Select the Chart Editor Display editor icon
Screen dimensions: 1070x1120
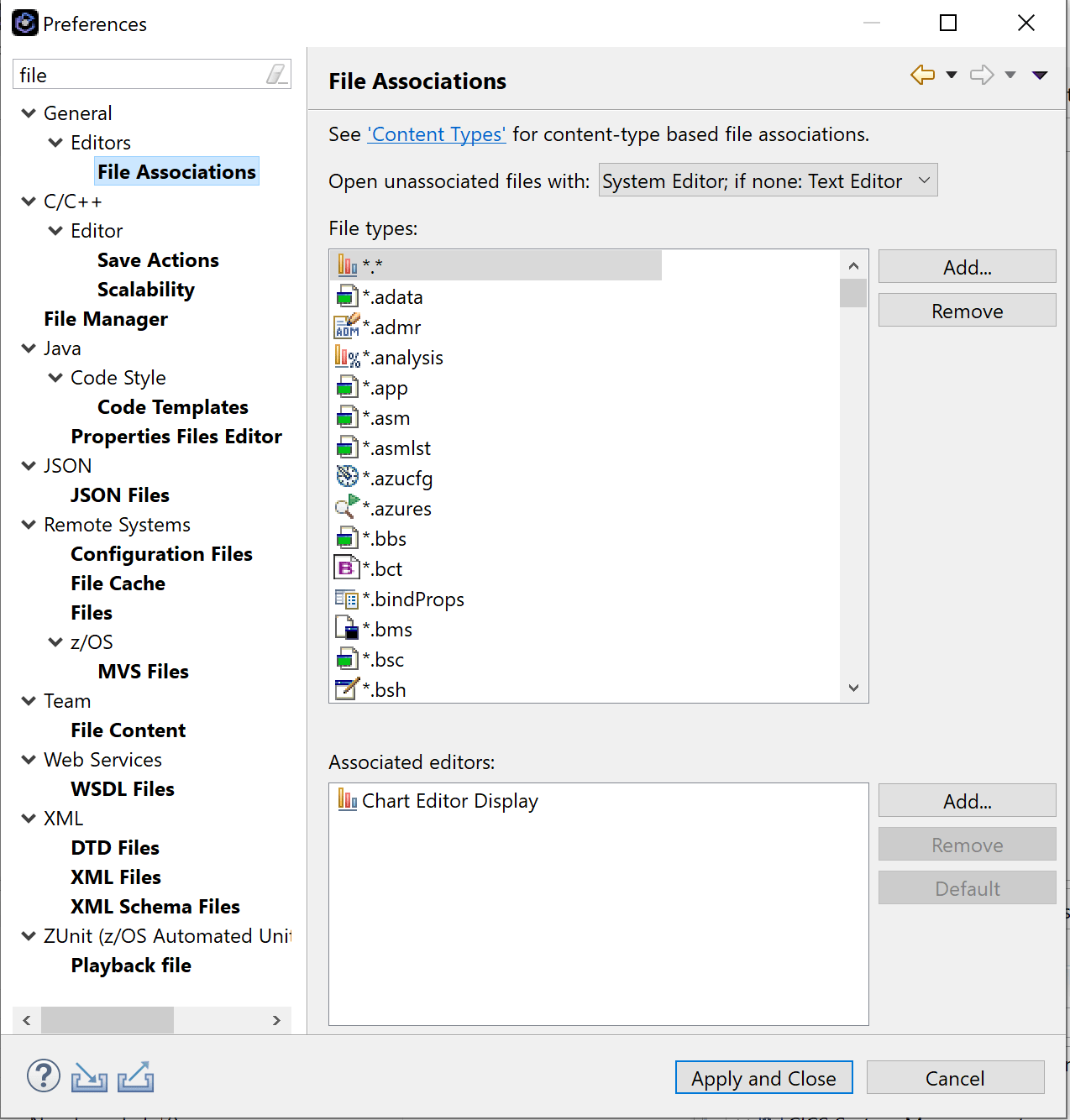coord(347,800)
